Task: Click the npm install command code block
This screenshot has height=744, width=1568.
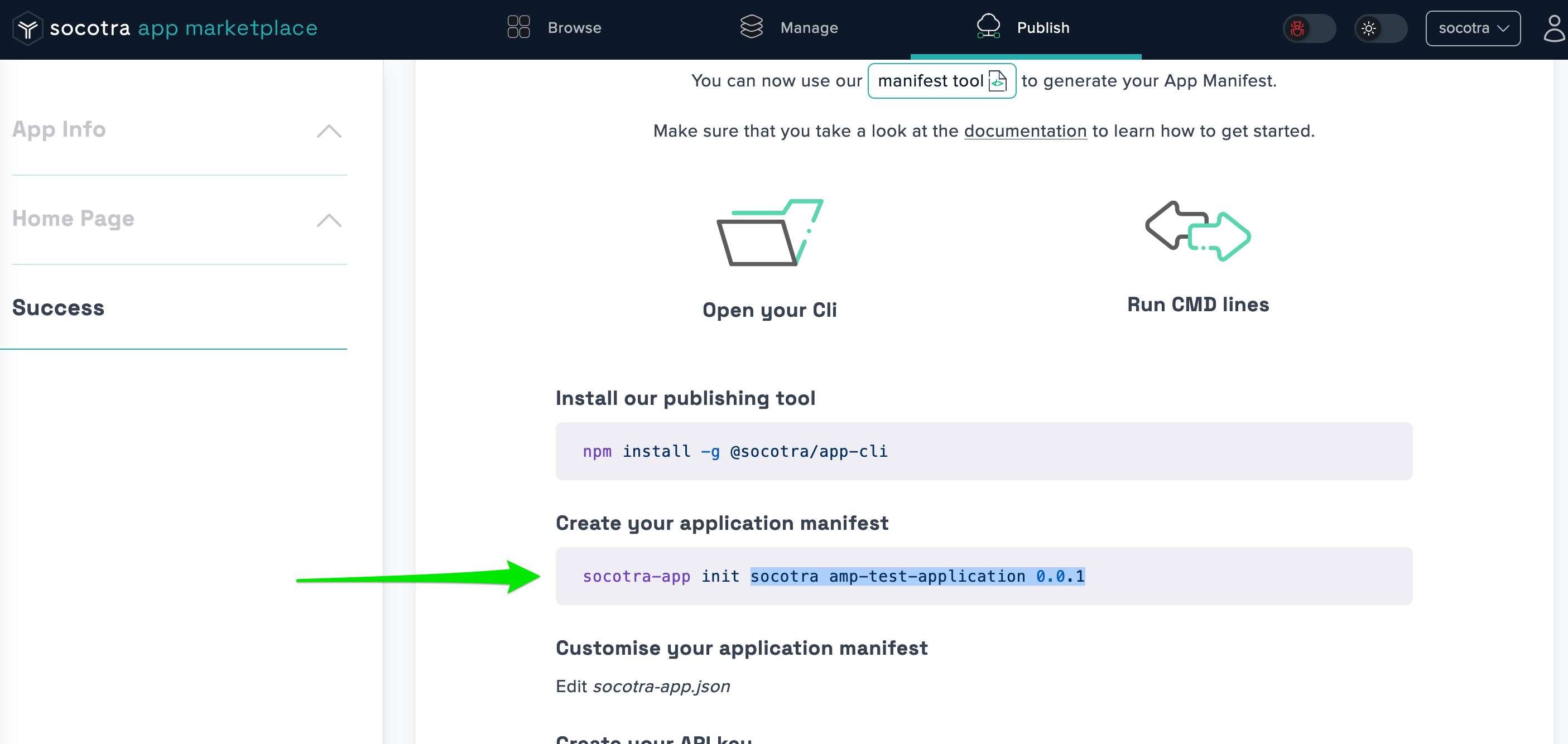Action: pos(984,451)
